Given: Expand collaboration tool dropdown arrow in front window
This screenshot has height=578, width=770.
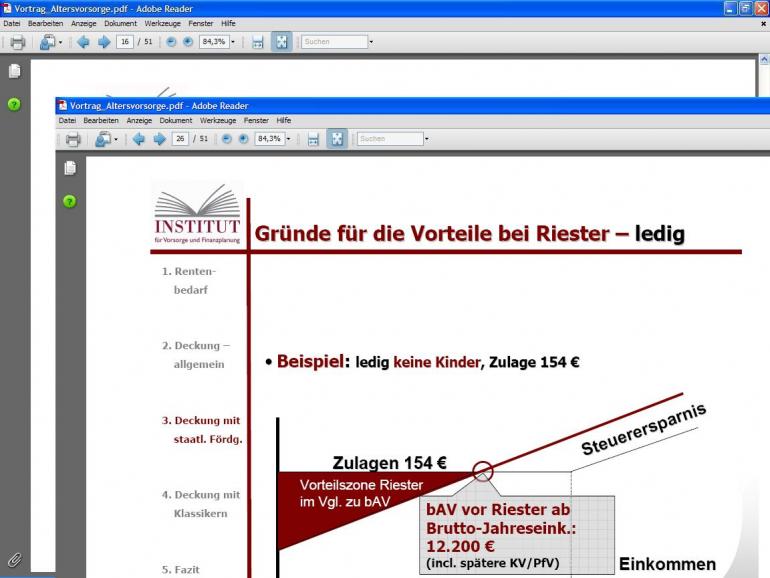Looking at the screenshot, I should pyautogui.click(x=116, y=140).
